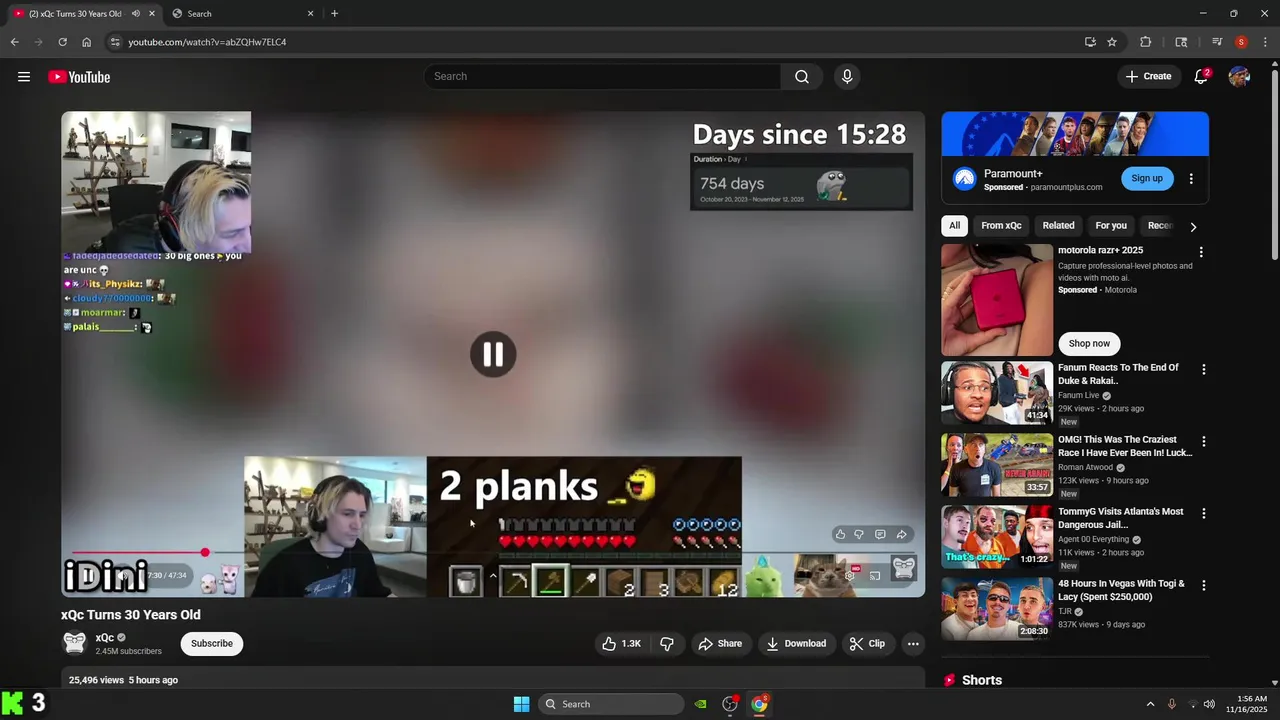Clip the video
The width and height of the screenshot is (1280, 720).
tap(867, 644)
